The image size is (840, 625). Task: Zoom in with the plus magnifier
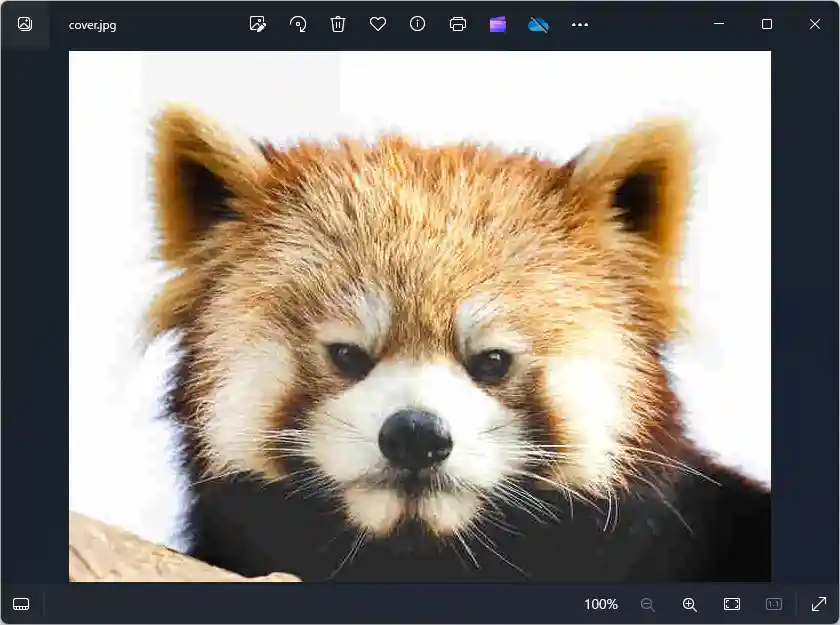click(x=689, y=604)
